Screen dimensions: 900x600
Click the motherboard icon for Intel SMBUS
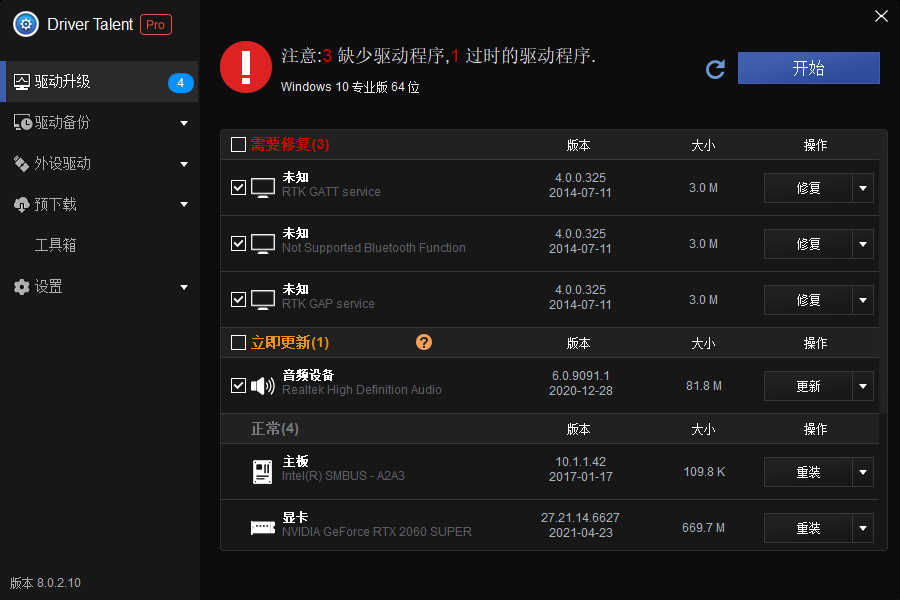point(262,472)
